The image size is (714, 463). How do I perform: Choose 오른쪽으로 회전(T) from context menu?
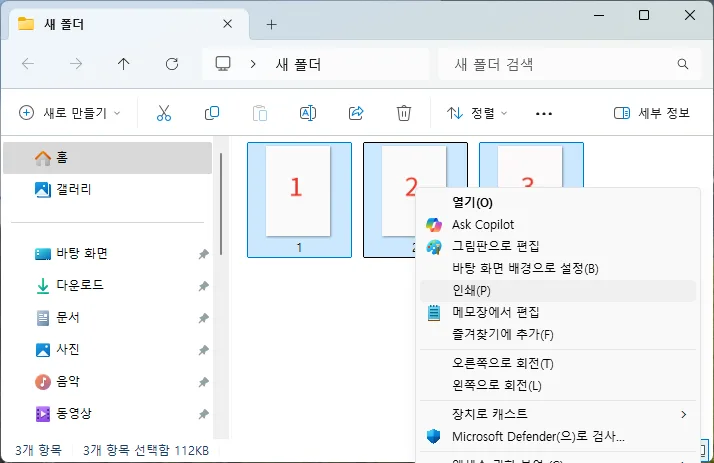point(558,363)
